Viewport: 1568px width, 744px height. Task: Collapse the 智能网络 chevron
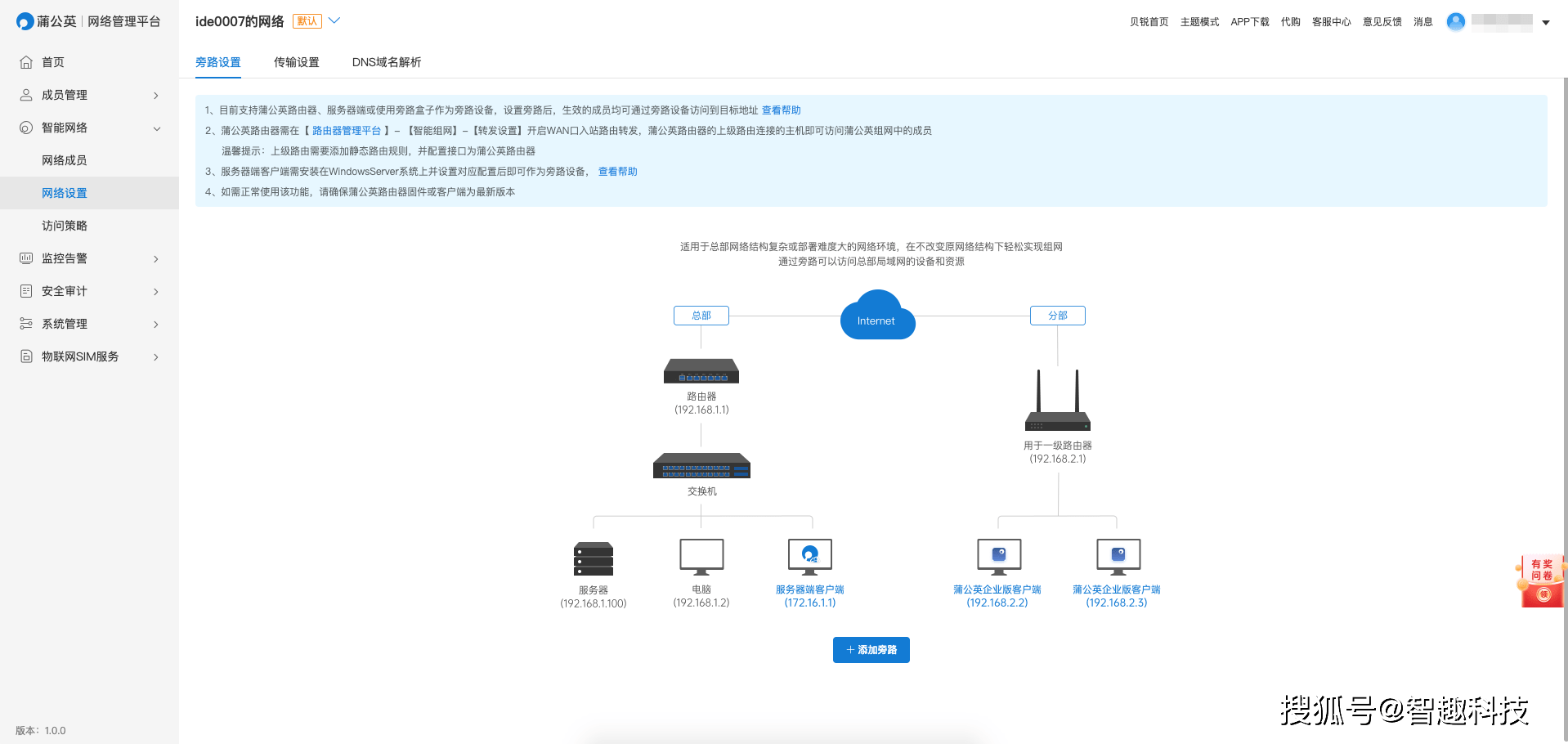point(156,128)
